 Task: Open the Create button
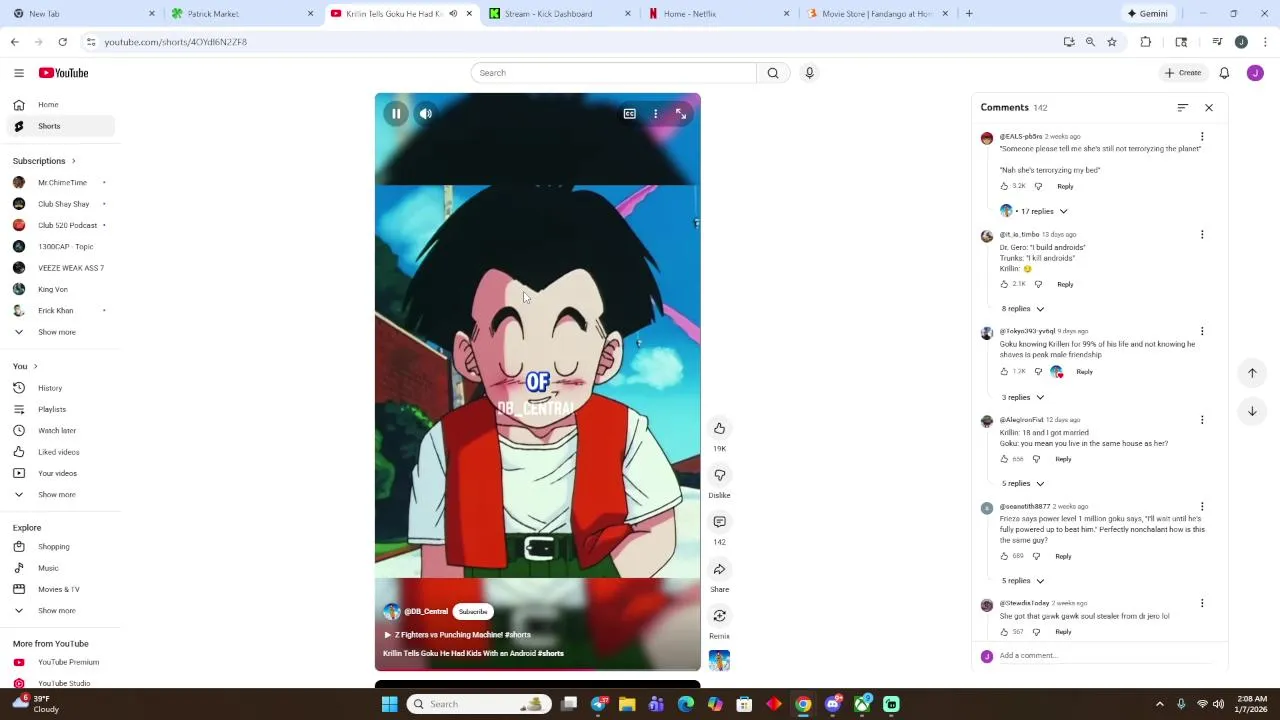(1183, 73)
